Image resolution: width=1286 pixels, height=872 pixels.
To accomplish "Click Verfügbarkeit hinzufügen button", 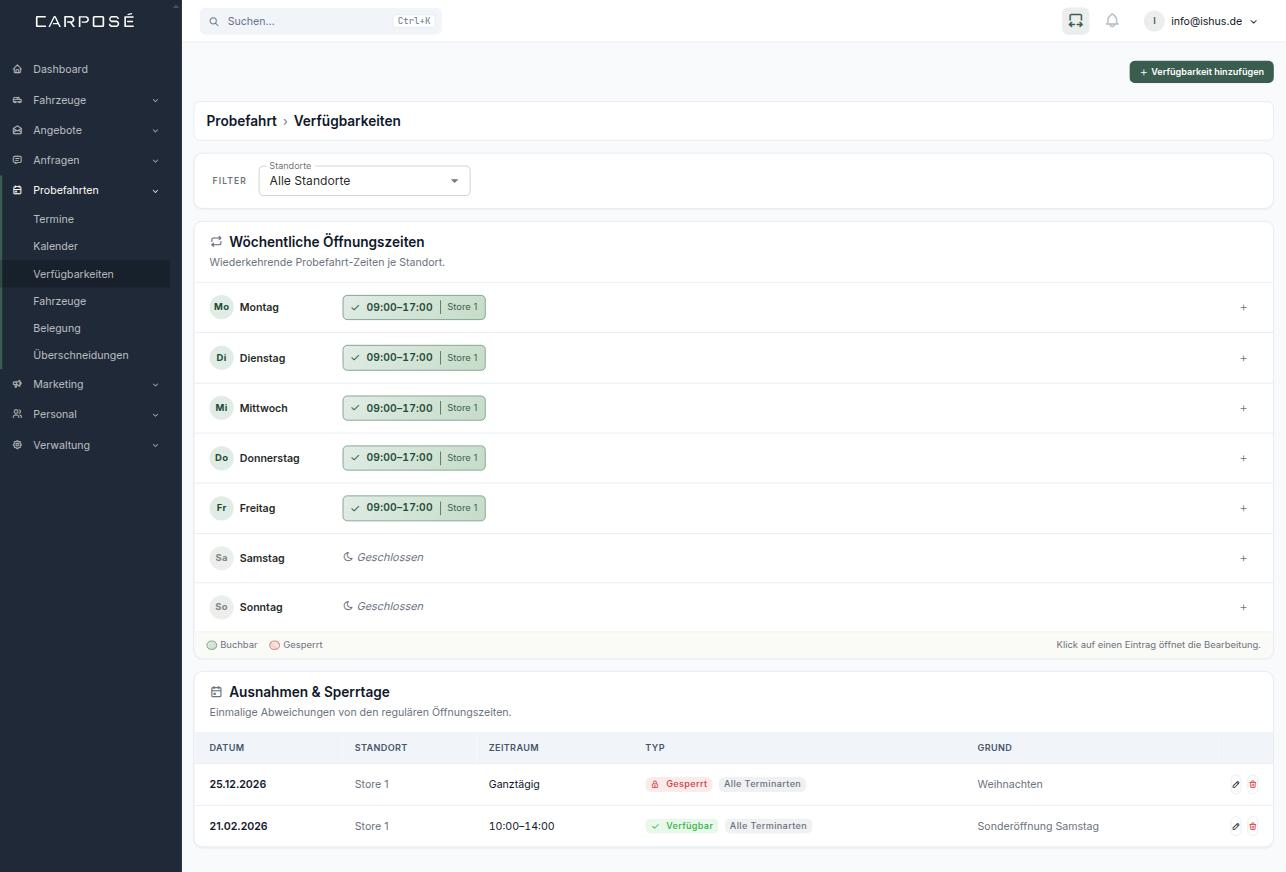I will pyautogui.click(x=1202, y=72).
